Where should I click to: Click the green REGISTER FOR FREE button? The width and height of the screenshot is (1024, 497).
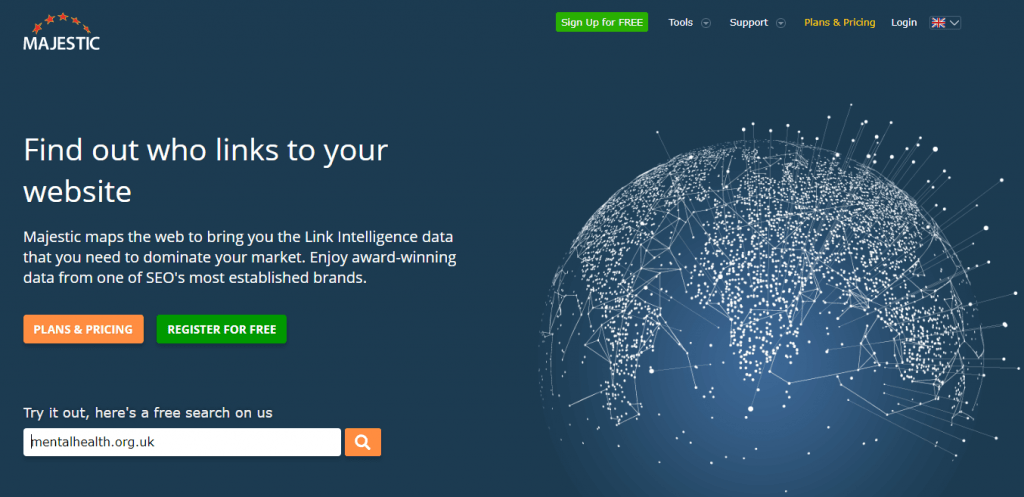221,329
